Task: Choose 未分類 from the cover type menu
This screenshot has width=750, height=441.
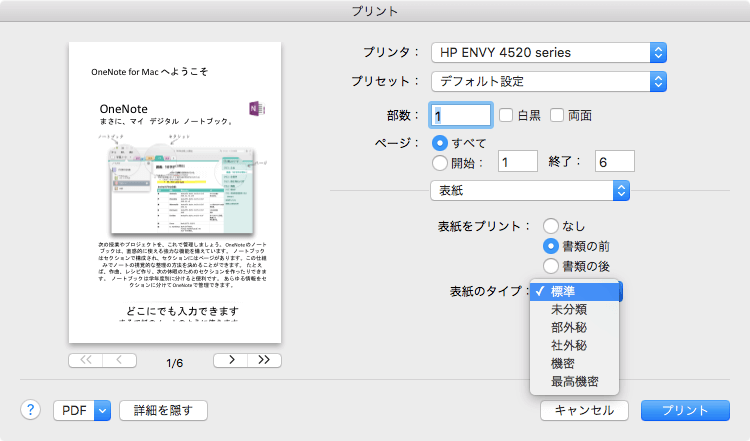Action: coord(574,309)
